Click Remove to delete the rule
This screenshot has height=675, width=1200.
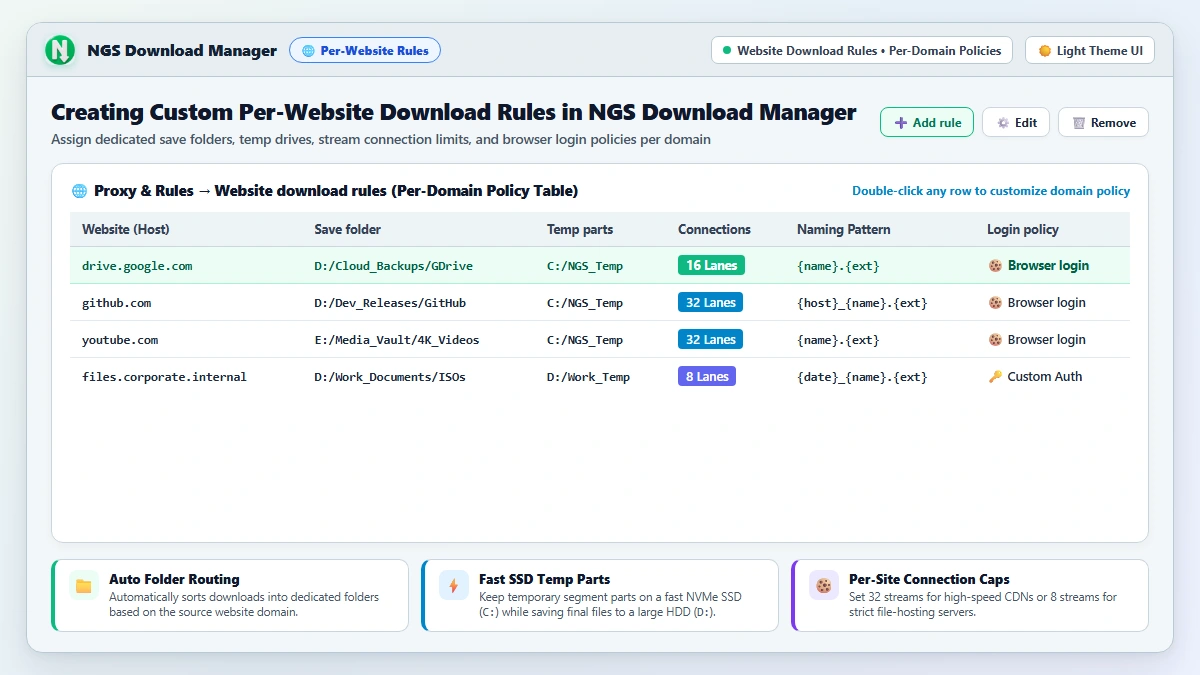(1103, 123)
